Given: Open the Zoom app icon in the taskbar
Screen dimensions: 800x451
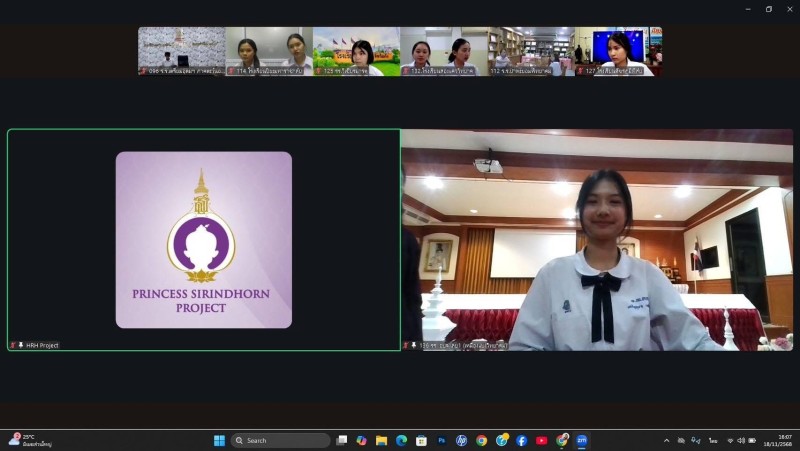Looking at the screenshot, I should (581, 440).
